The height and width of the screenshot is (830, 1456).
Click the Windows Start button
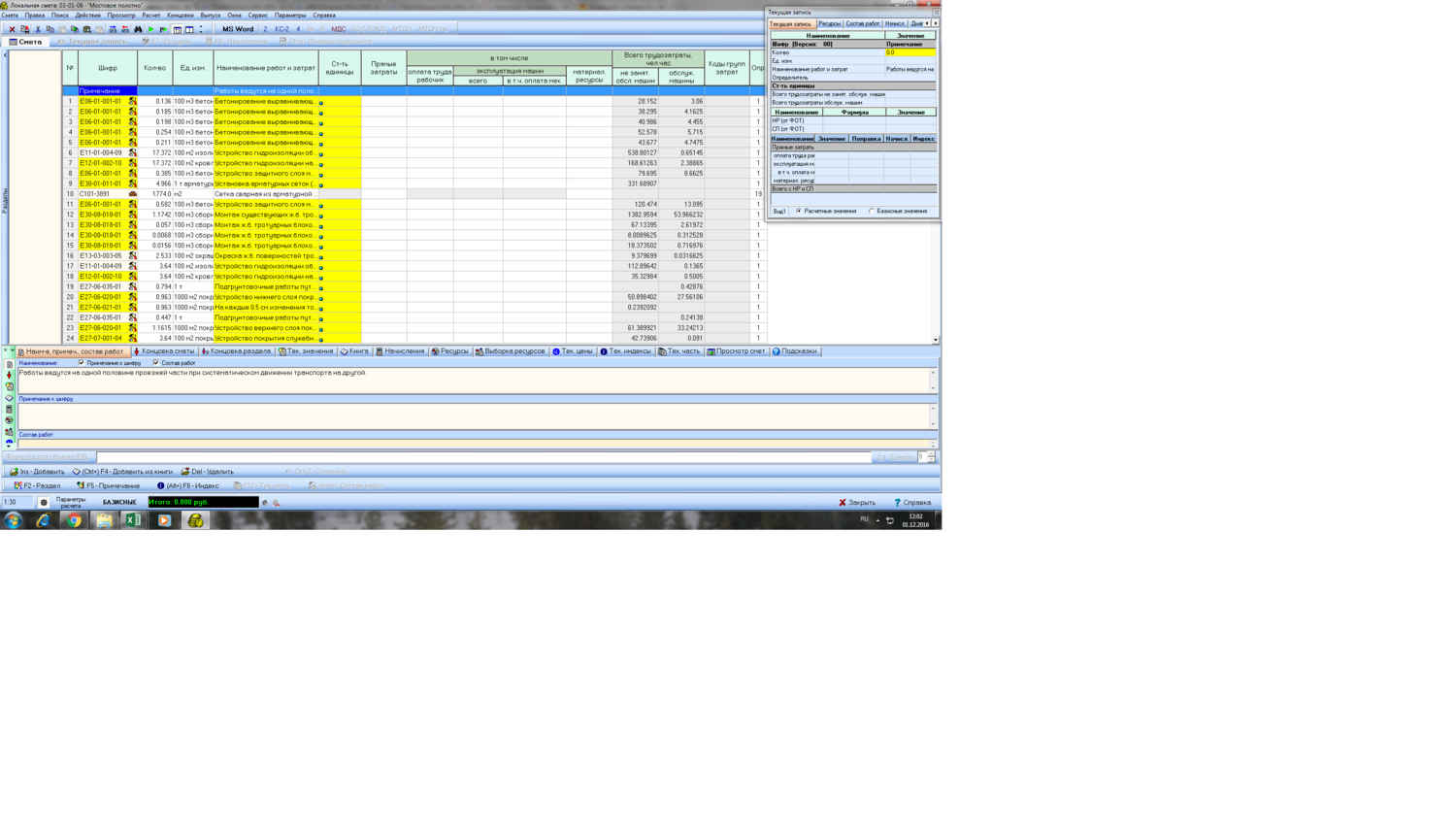[x=13, y=520]
